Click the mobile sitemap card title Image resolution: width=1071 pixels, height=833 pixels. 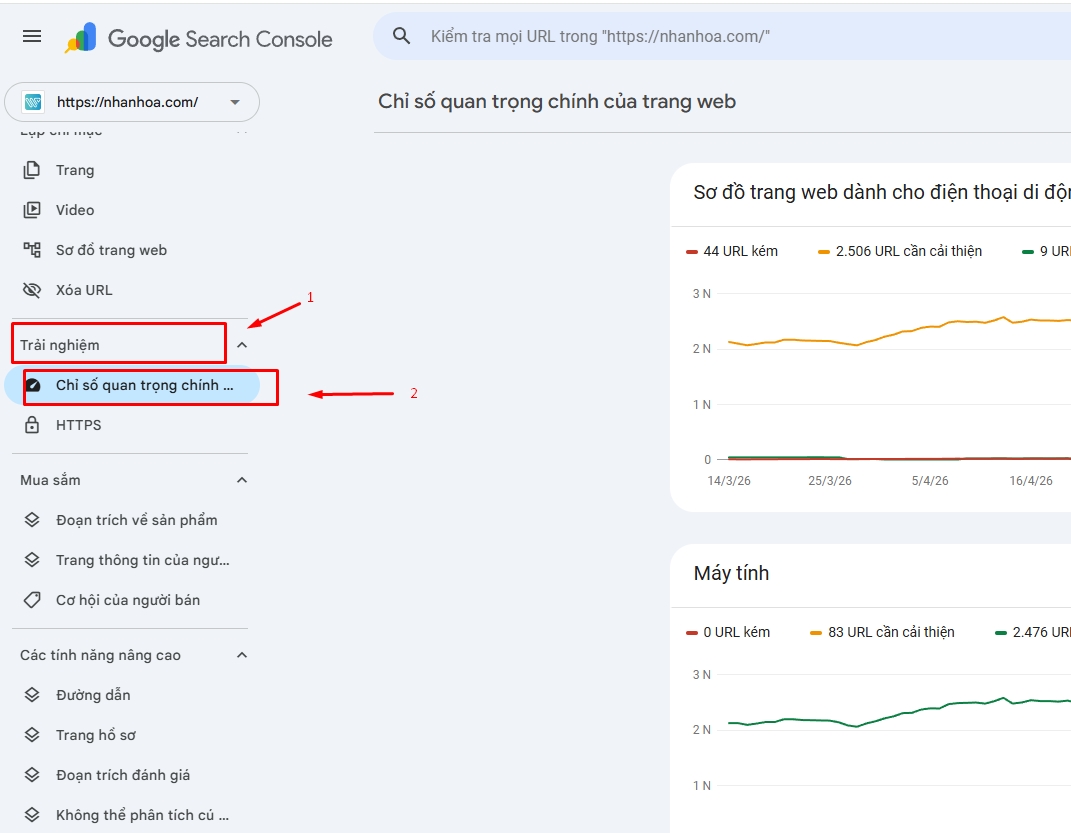click(882, 192)
